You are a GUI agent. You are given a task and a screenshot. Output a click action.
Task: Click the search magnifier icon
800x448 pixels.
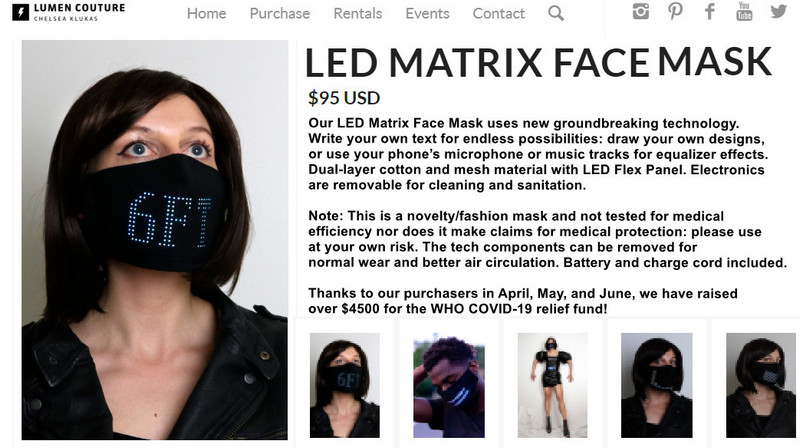(x=556, y=13)
